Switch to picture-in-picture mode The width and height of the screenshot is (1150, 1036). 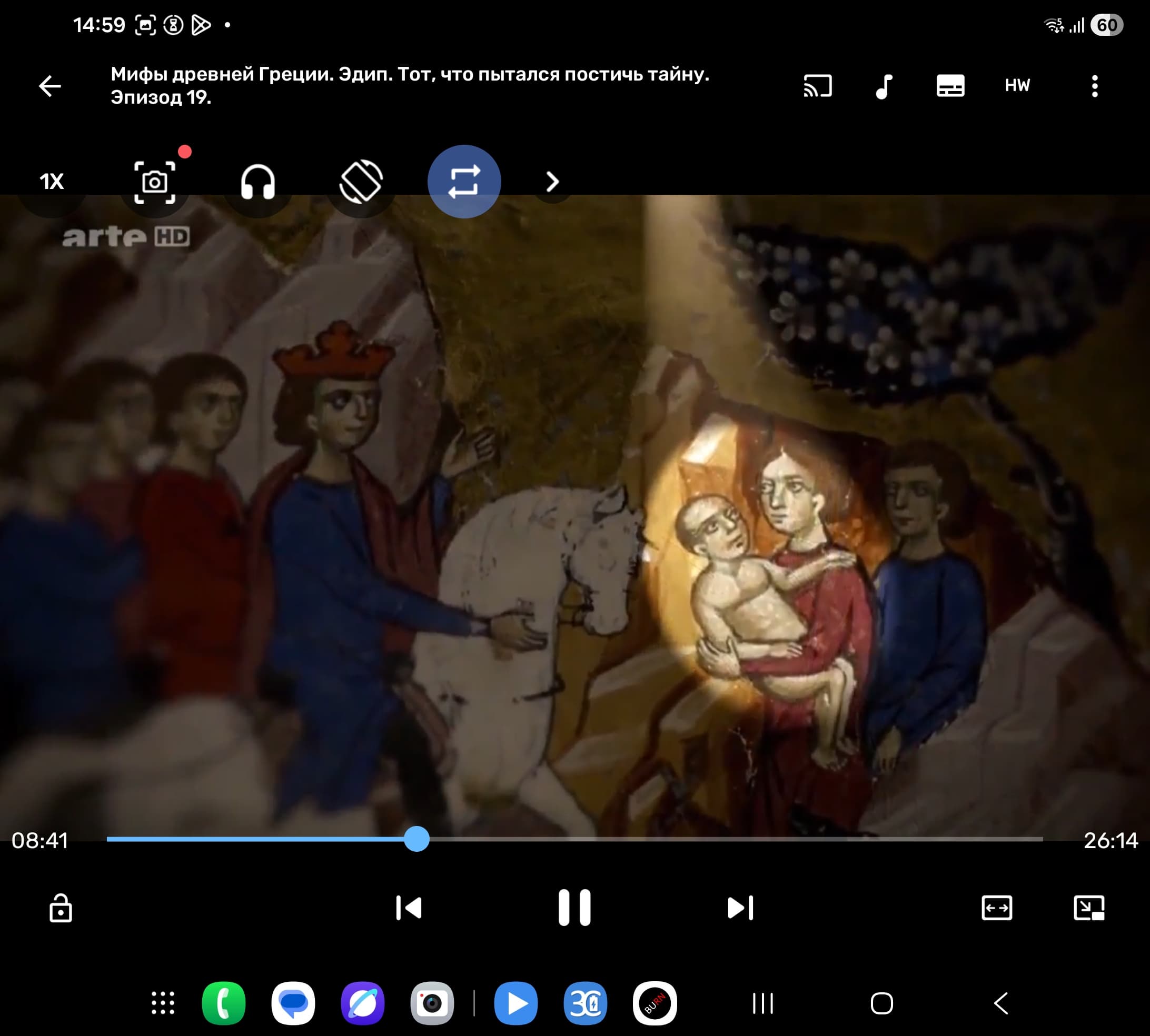coord(1088,908)
